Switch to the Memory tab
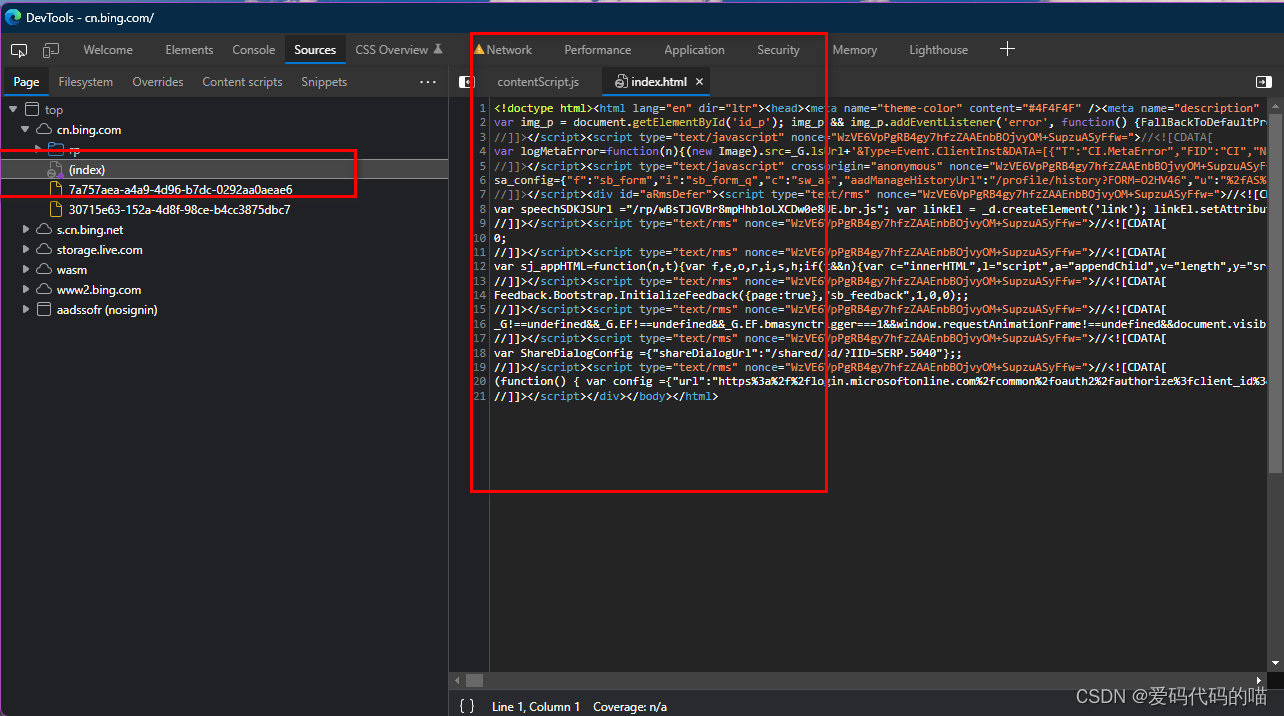The height and width of the screenshot is (716, 1284). click(855, 50)
